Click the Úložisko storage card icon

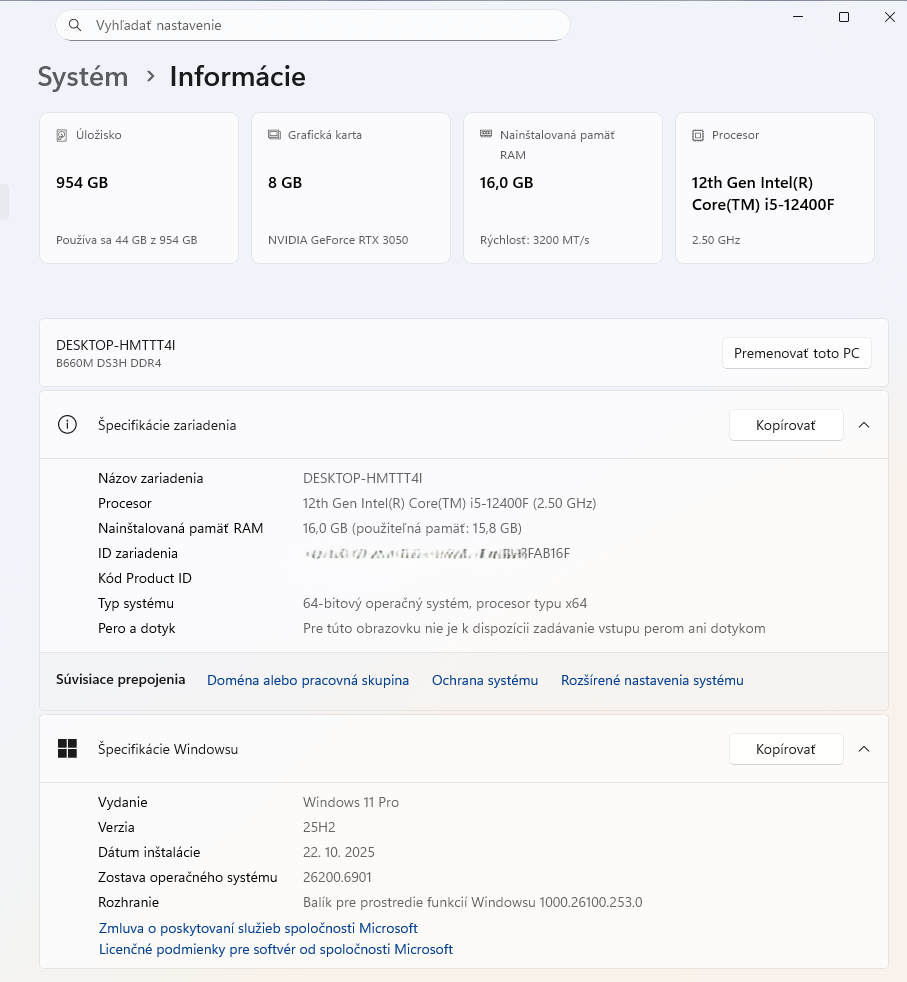60,134
